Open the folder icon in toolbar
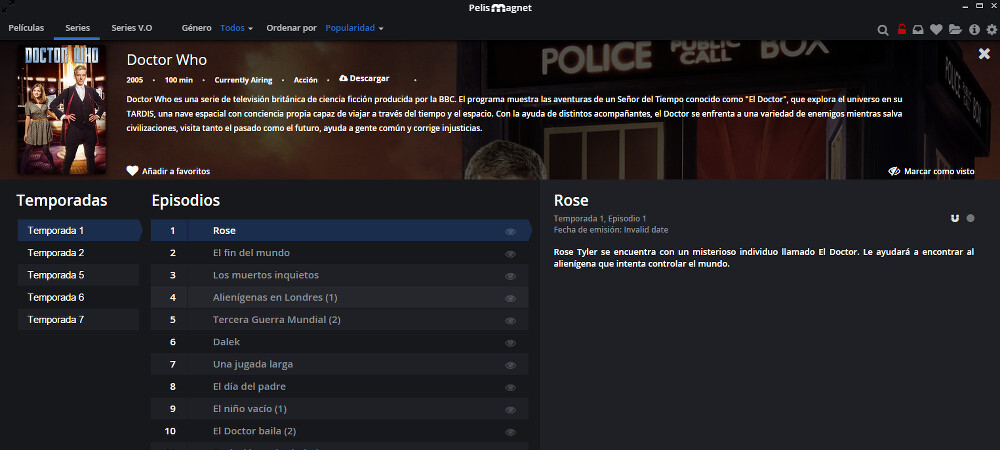 [x=955, y=30]
